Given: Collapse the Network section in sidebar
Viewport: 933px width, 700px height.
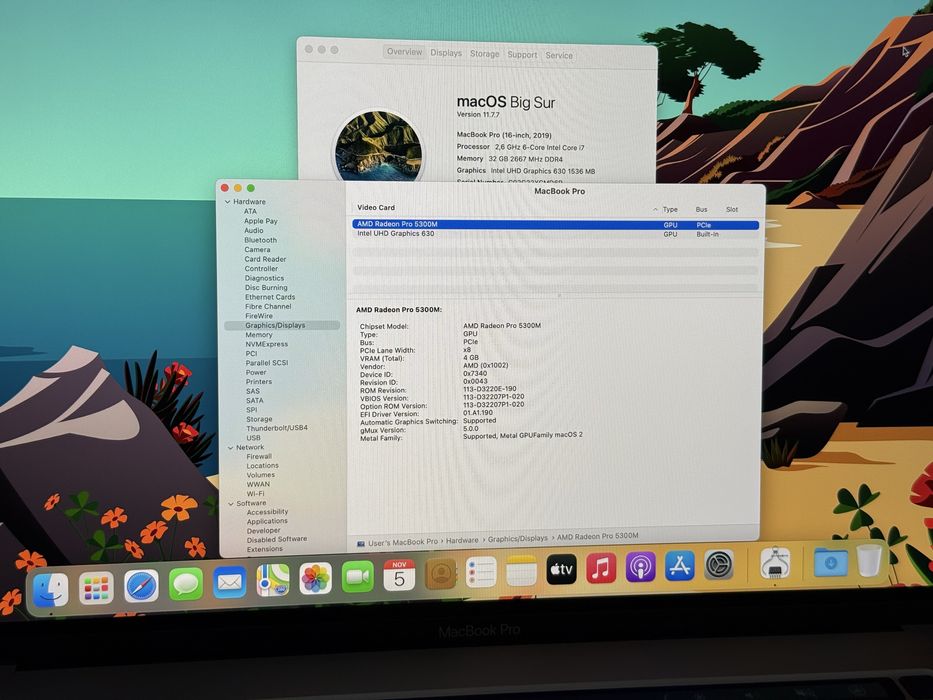Looking at the screenshot, I should pos(230,448).
